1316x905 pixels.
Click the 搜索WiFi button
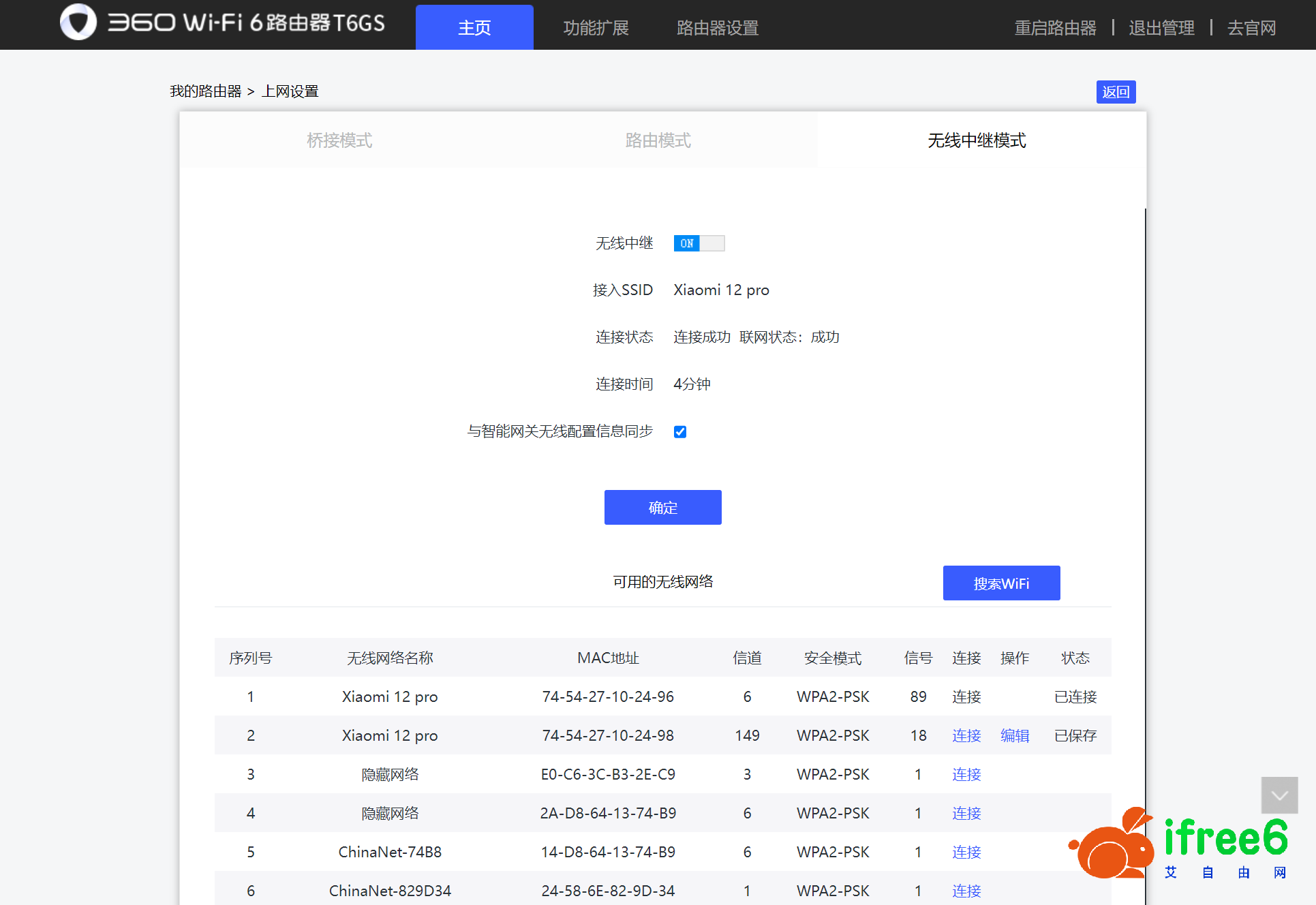click(1001, 583)
